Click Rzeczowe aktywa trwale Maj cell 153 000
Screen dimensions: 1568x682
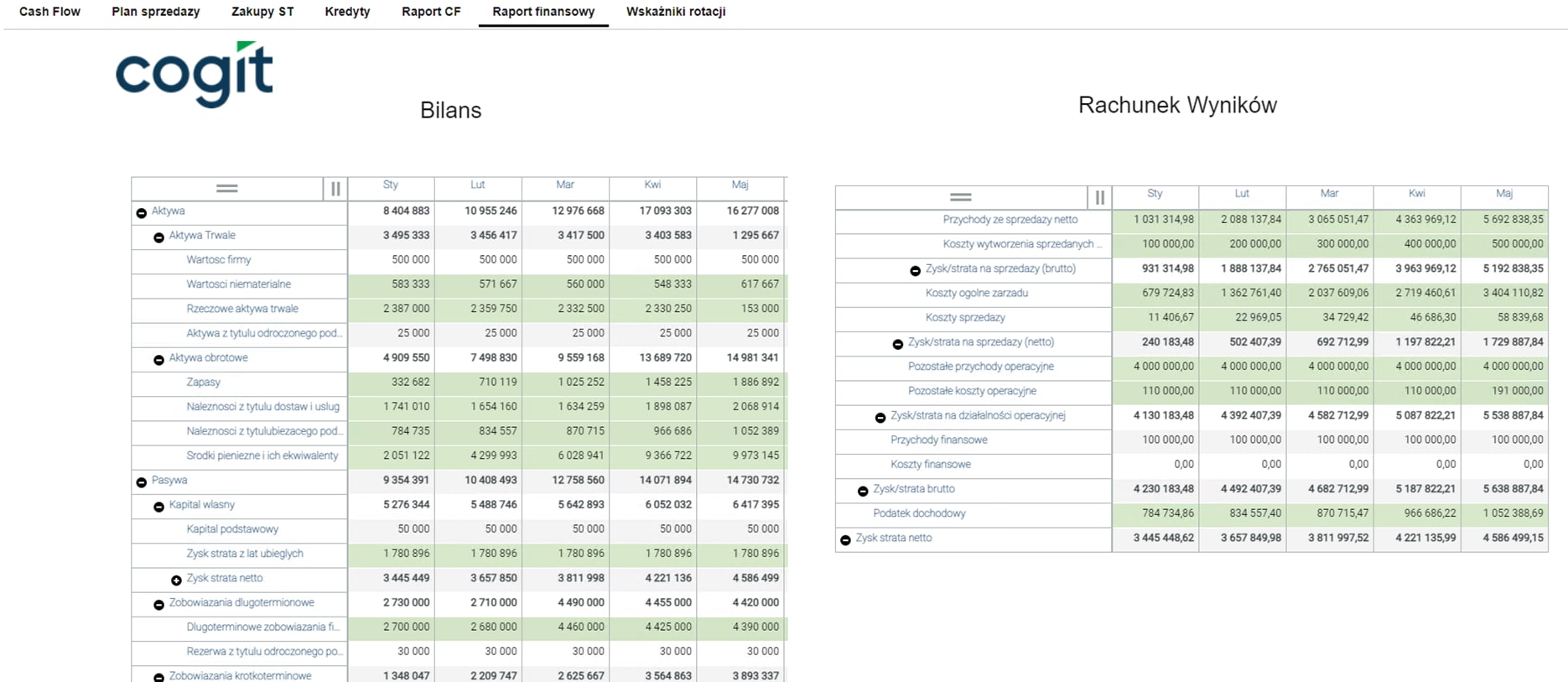(x=741, y=309)
